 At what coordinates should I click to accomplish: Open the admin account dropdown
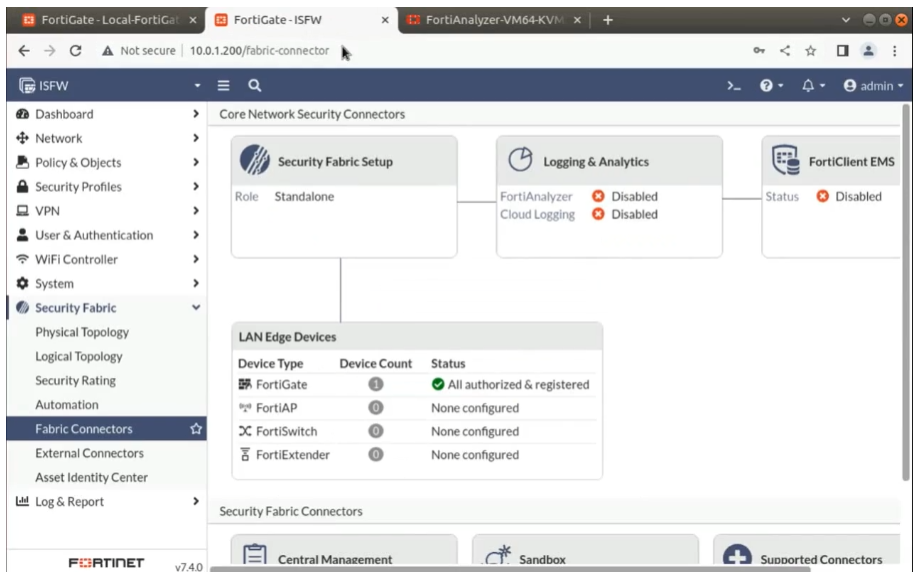[874, 86]
